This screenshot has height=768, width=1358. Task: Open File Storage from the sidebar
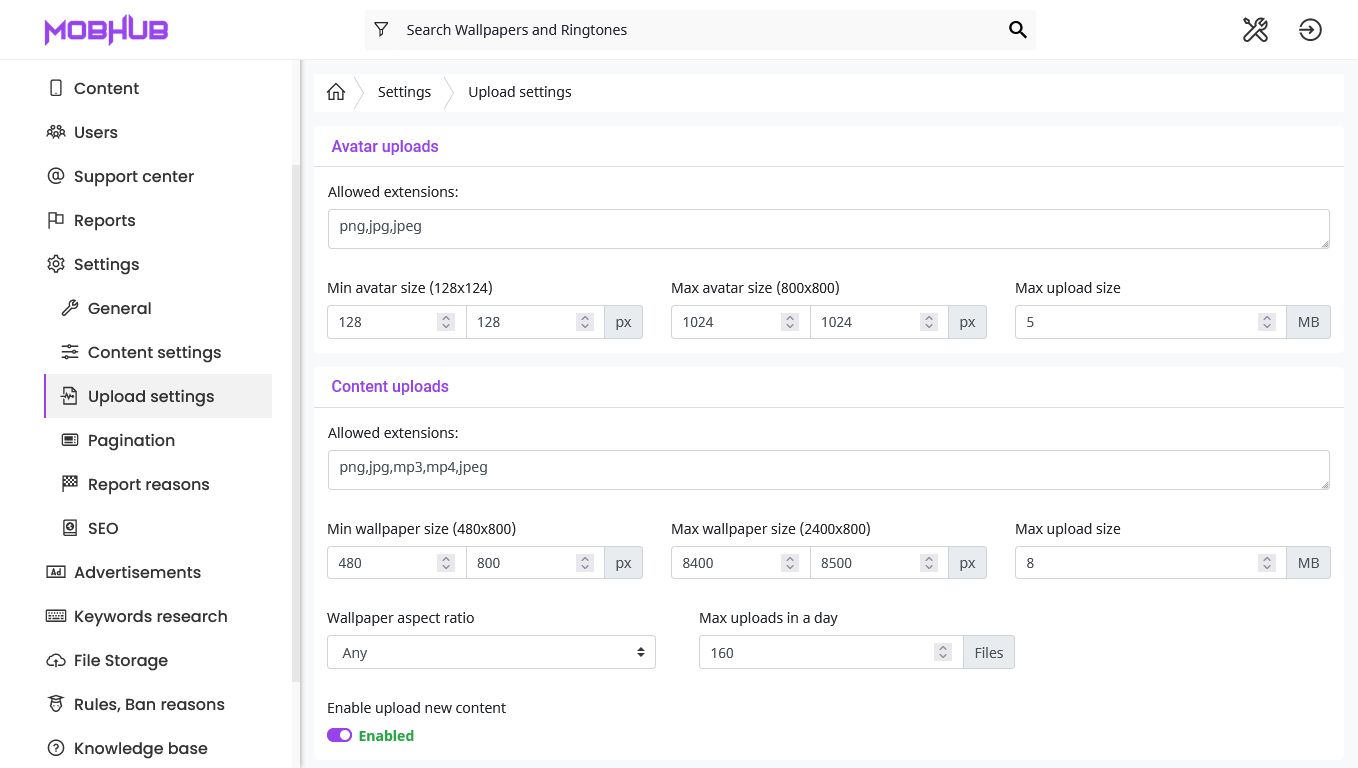point(120,660)
